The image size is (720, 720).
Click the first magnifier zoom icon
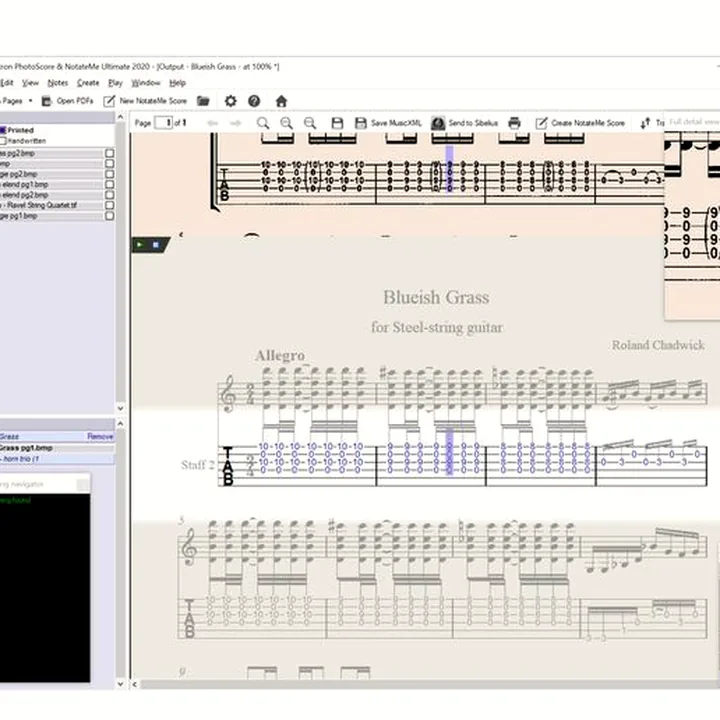tap(263, 123)
